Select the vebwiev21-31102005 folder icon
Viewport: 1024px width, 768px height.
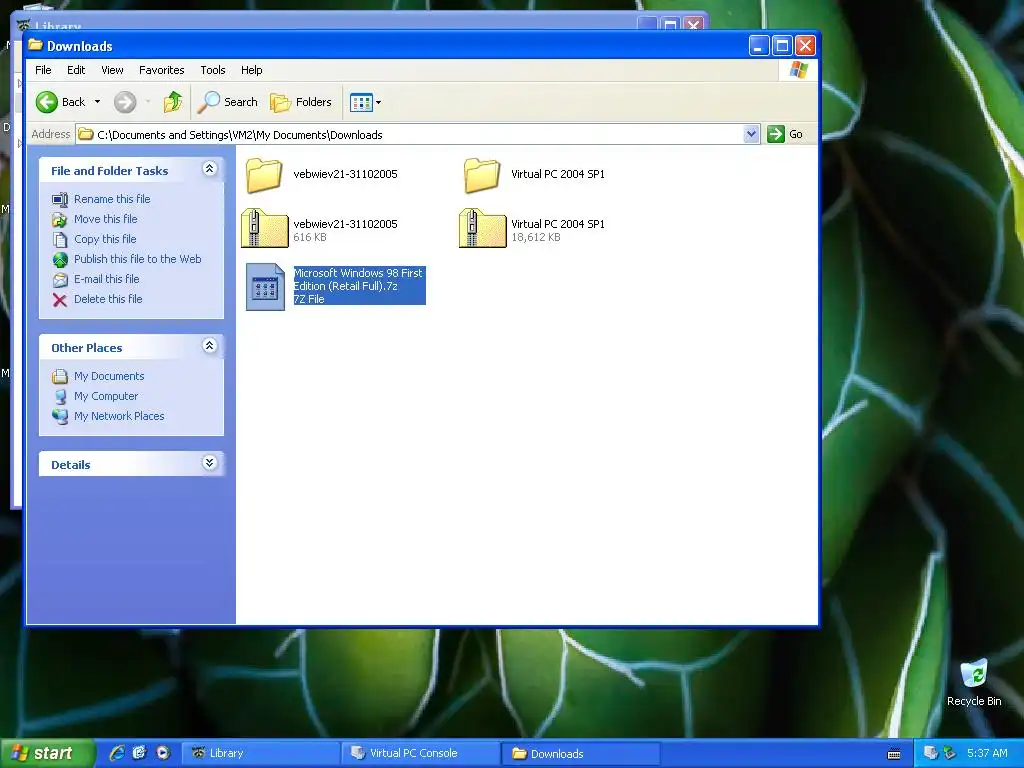264,175
